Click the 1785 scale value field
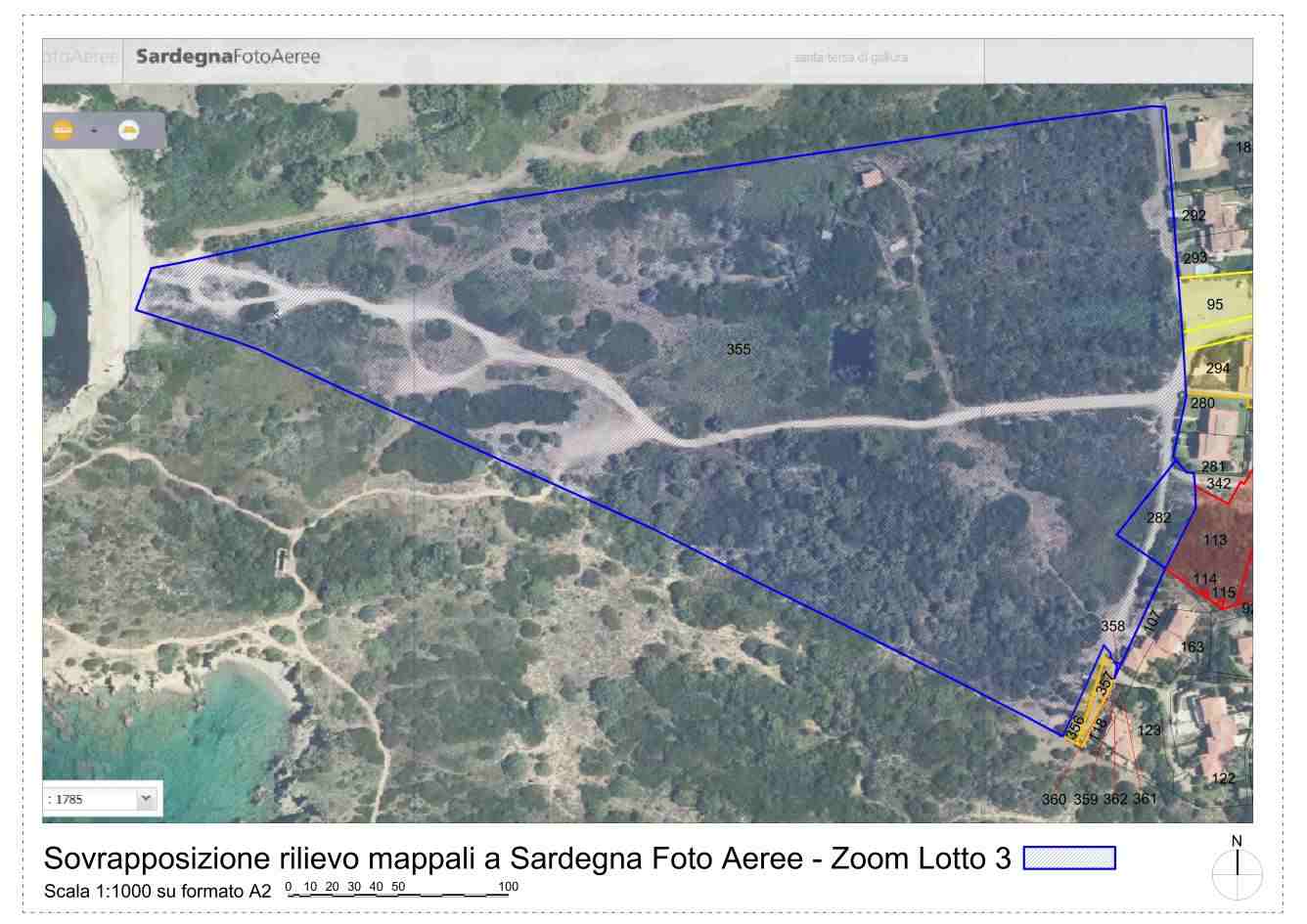This screenshot has width=1307, height=924. point(90,799)
